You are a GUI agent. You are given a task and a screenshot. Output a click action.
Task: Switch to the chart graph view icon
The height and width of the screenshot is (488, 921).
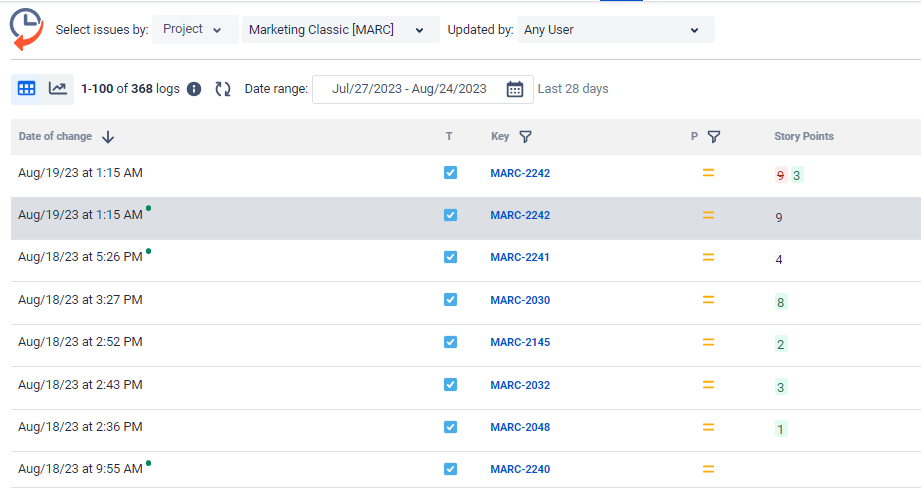click(58, 89)
